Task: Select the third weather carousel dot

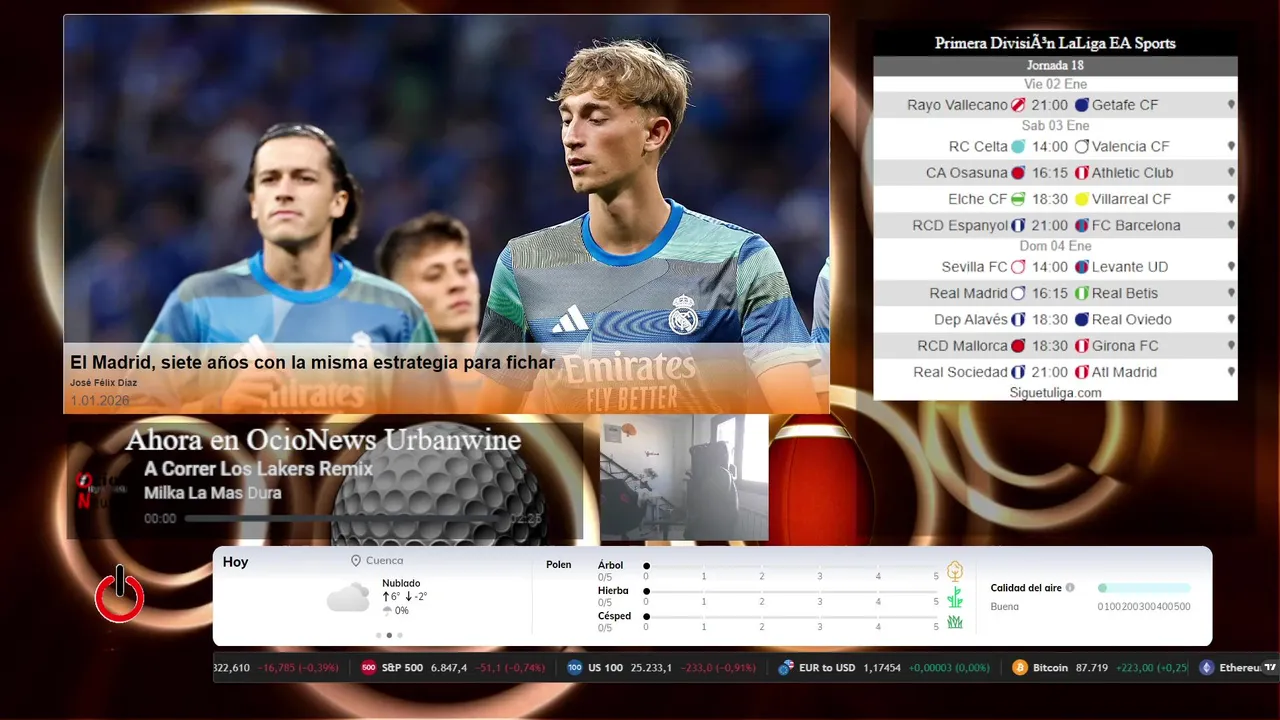Action: coord(400,635)
